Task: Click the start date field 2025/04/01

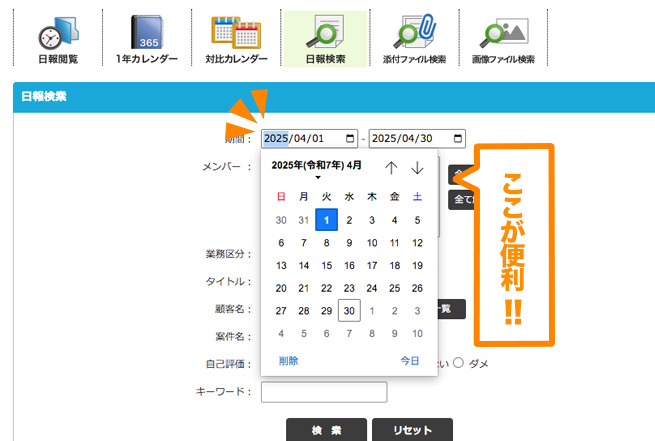Action: tap(310, 138)
